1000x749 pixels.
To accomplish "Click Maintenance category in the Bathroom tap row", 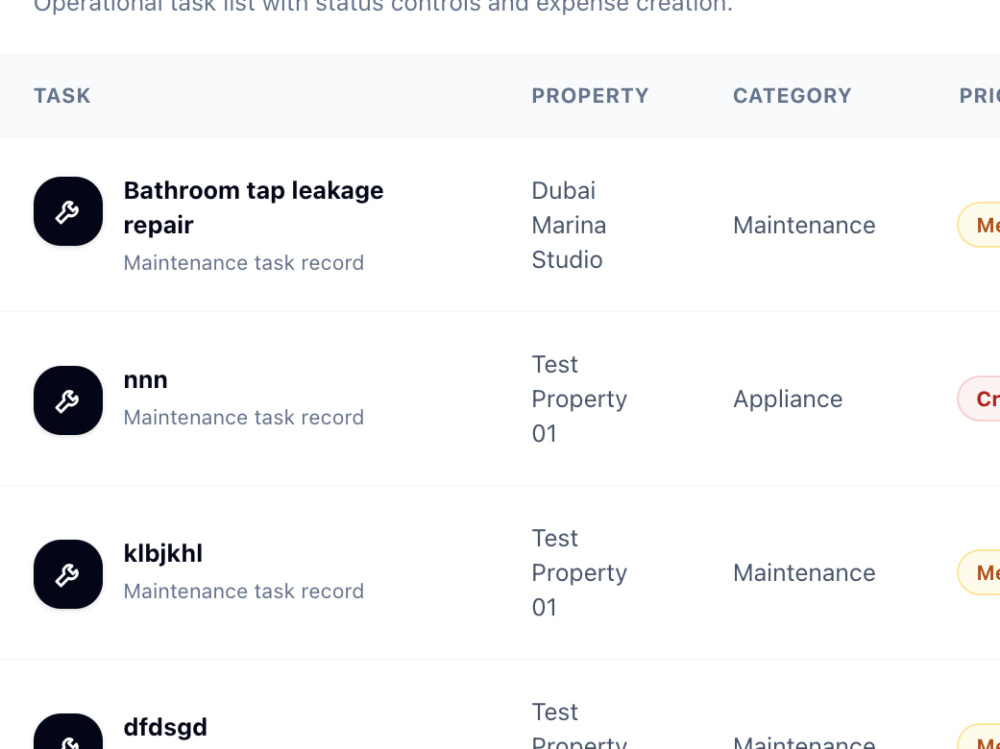I will pos(804,225).
